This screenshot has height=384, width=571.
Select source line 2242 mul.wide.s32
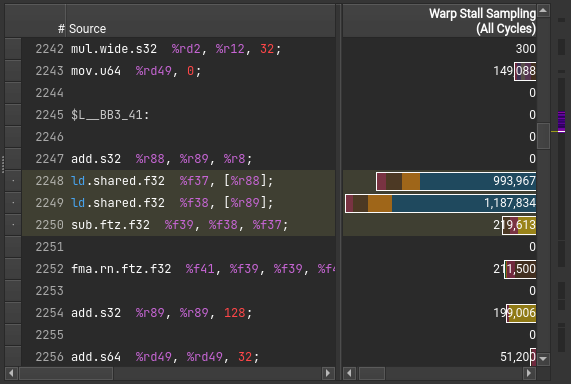click(x=178, y=49)
